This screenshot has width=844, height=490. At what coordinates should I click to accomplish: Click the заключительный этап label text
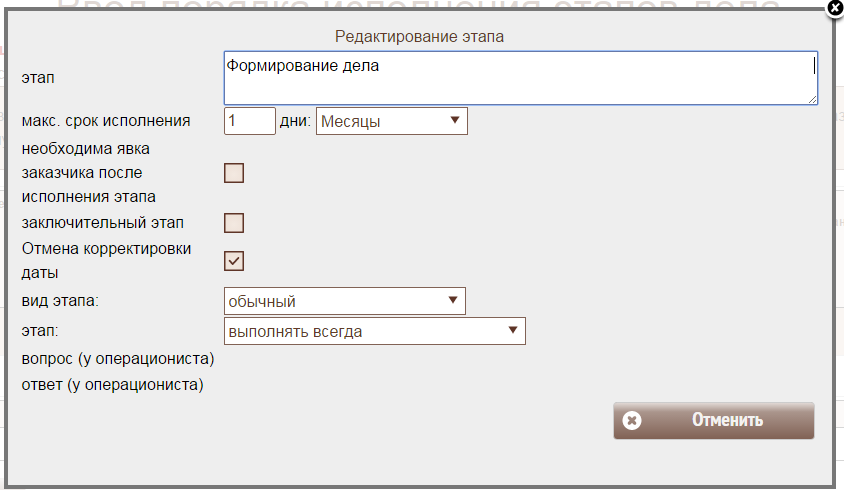click(102, 223)
